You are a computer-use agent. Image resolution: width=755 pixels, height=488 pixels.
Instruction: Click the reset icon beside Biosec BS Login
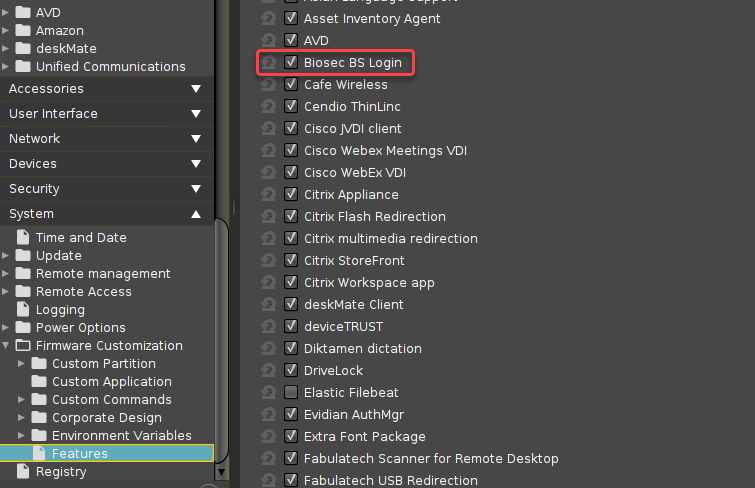tap(268, 63)
